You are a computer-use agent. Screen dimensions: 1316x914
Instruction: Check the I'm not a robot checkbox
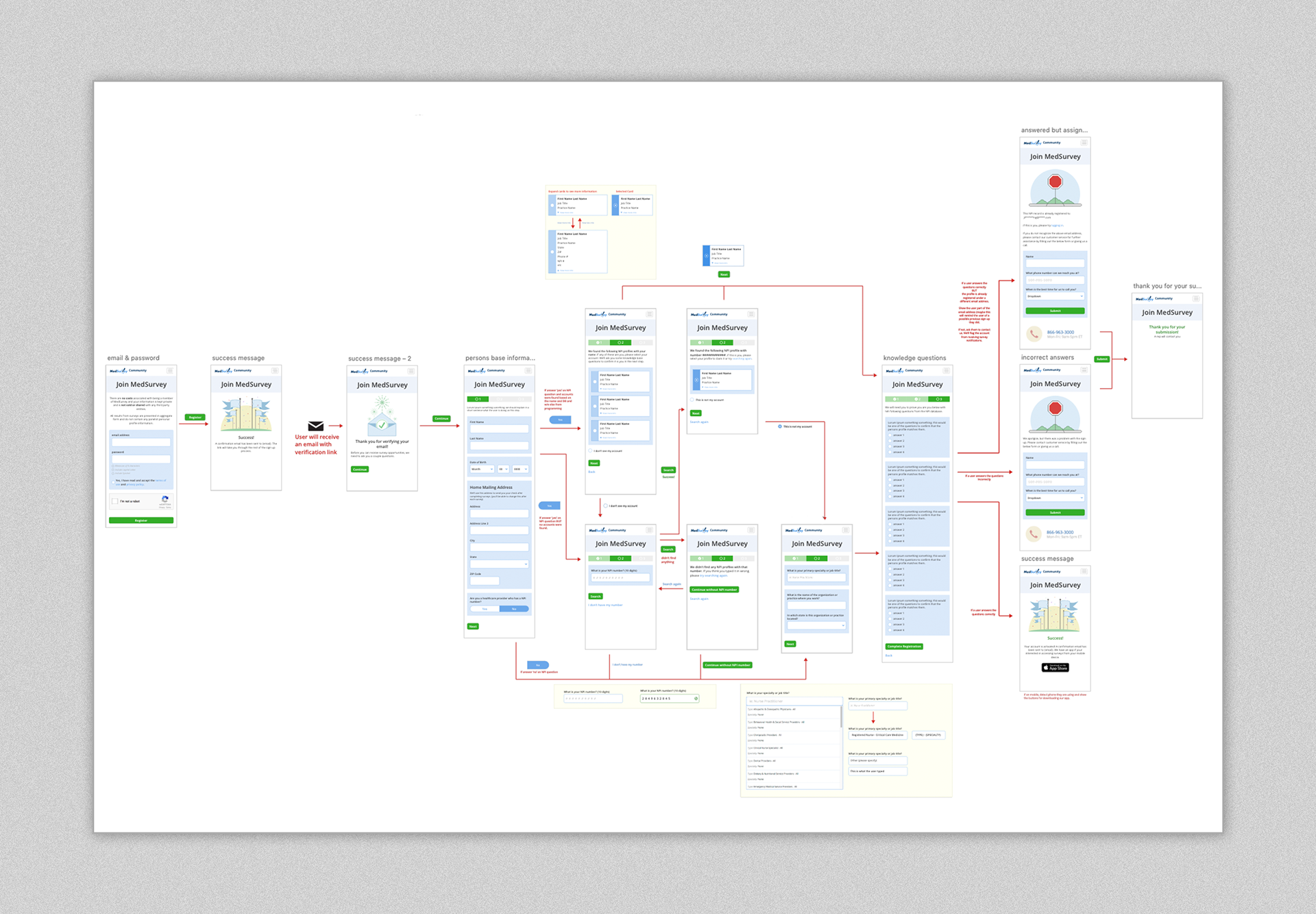click(x=115, y=501)
